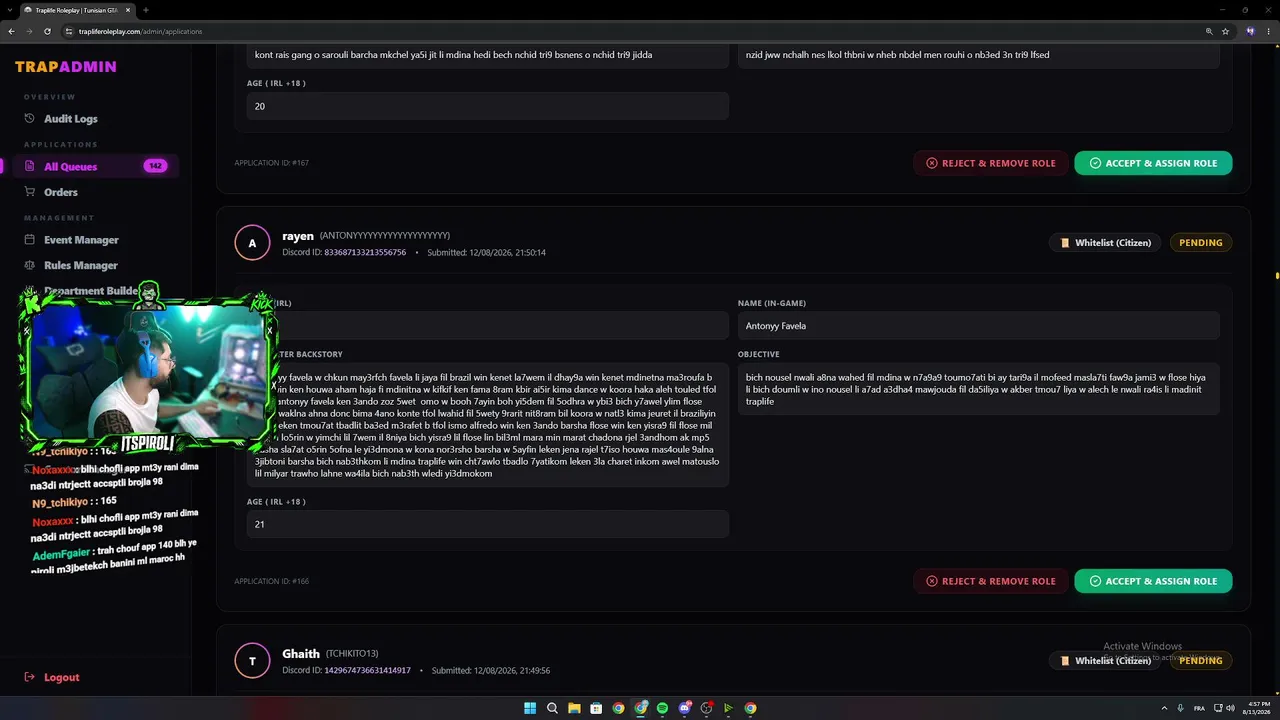Click the APPLICATION ID: #166 text

point(271,581)
